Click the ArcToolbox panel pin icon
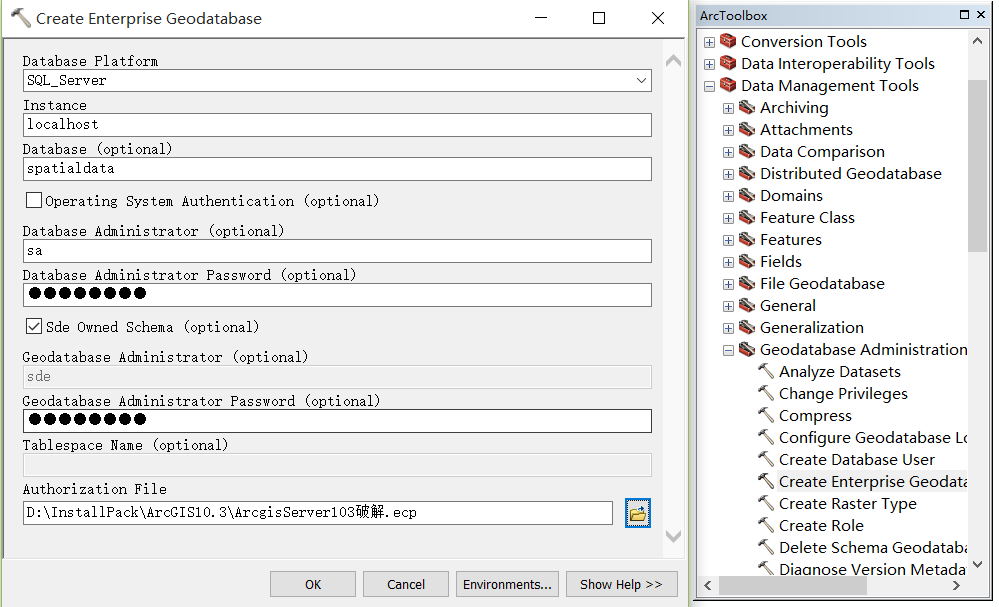 pos(964,15)
